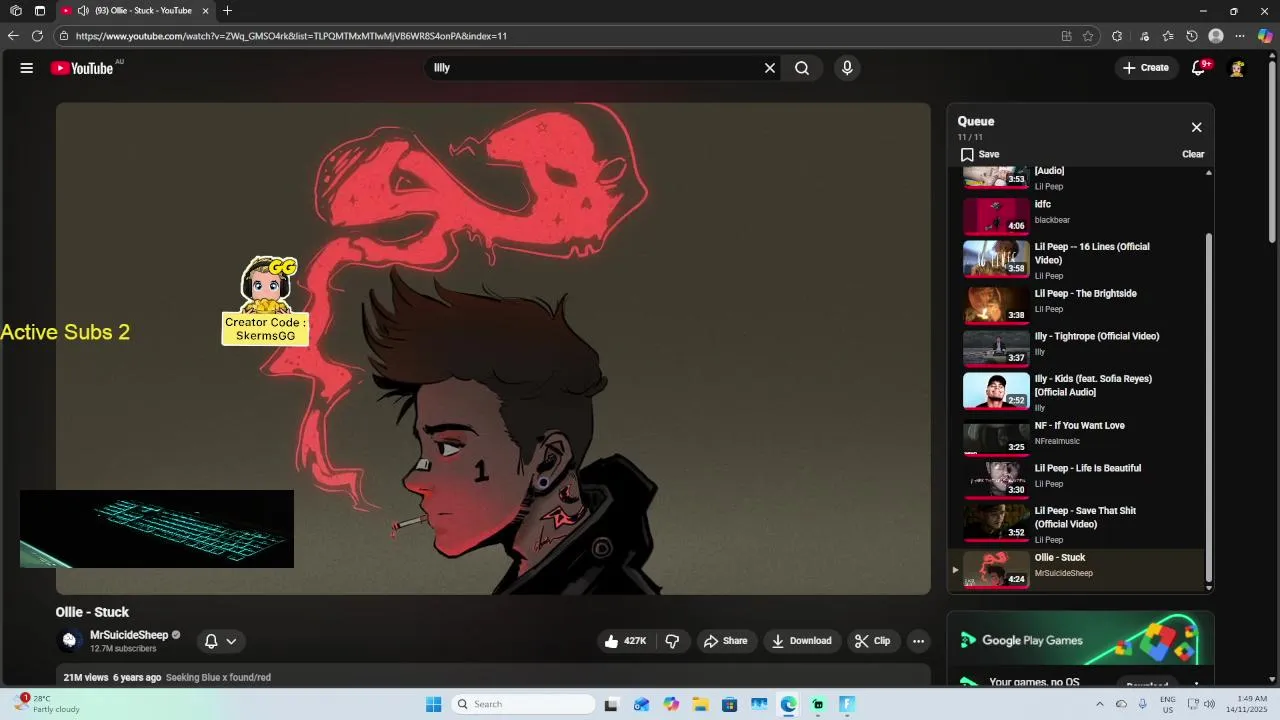Click the Windows taskbar Search box

pyautogui.click(x=523, y=704)
